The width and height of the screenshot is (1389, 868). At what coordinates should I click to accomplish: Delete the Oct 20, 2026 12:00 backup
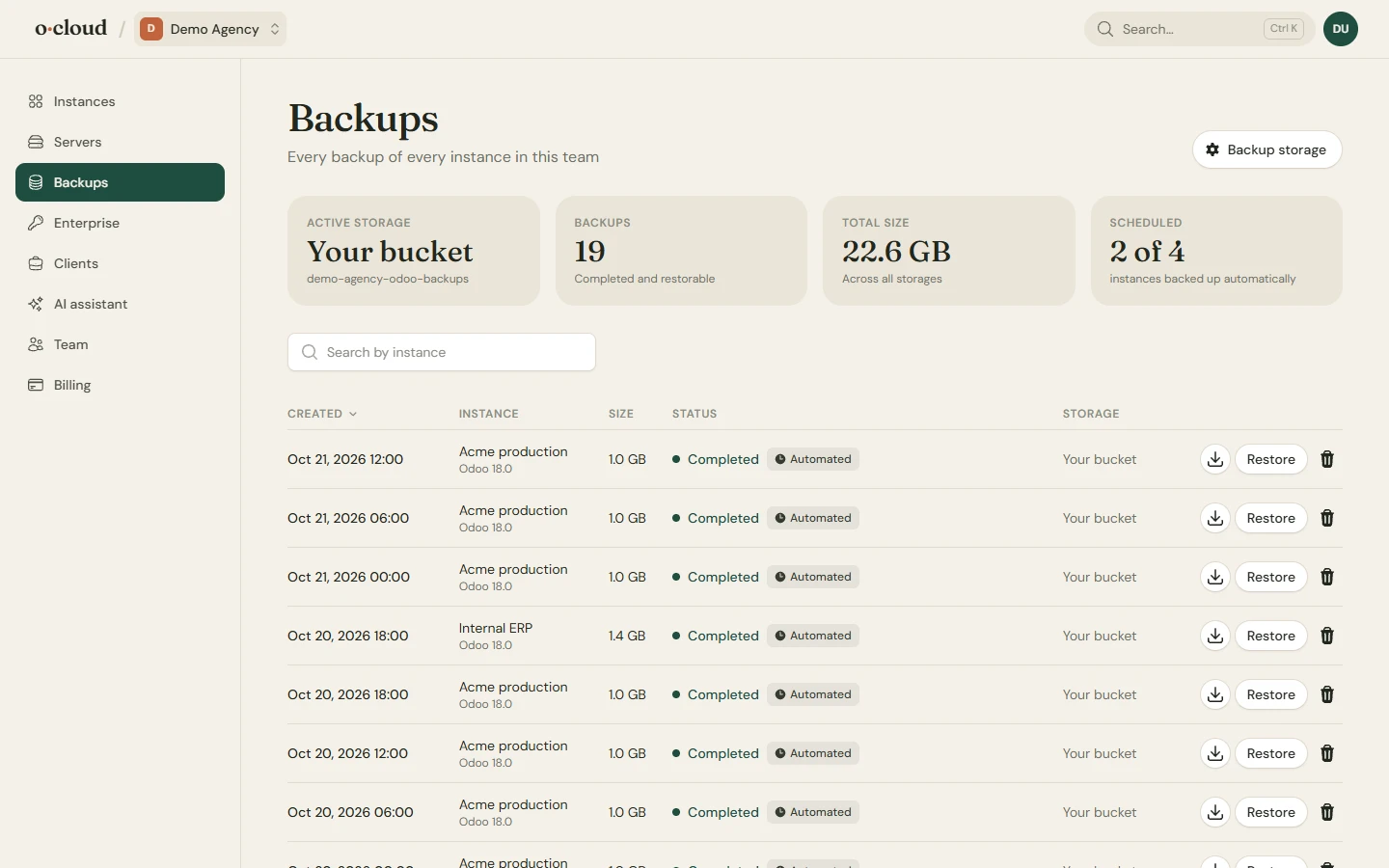click(x=1327, y=753)
